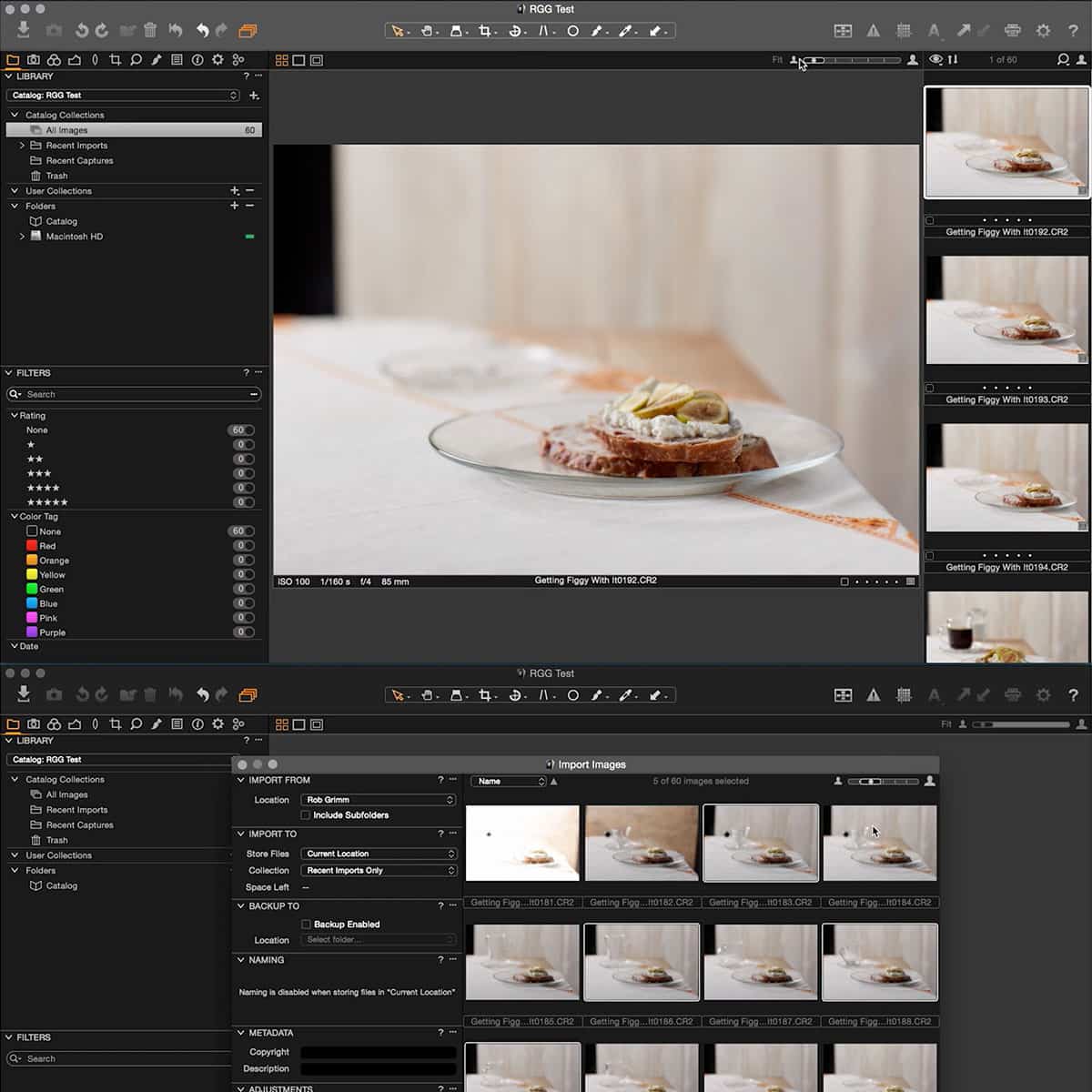Select the Spot Removal circle tool

pos(573,30)
